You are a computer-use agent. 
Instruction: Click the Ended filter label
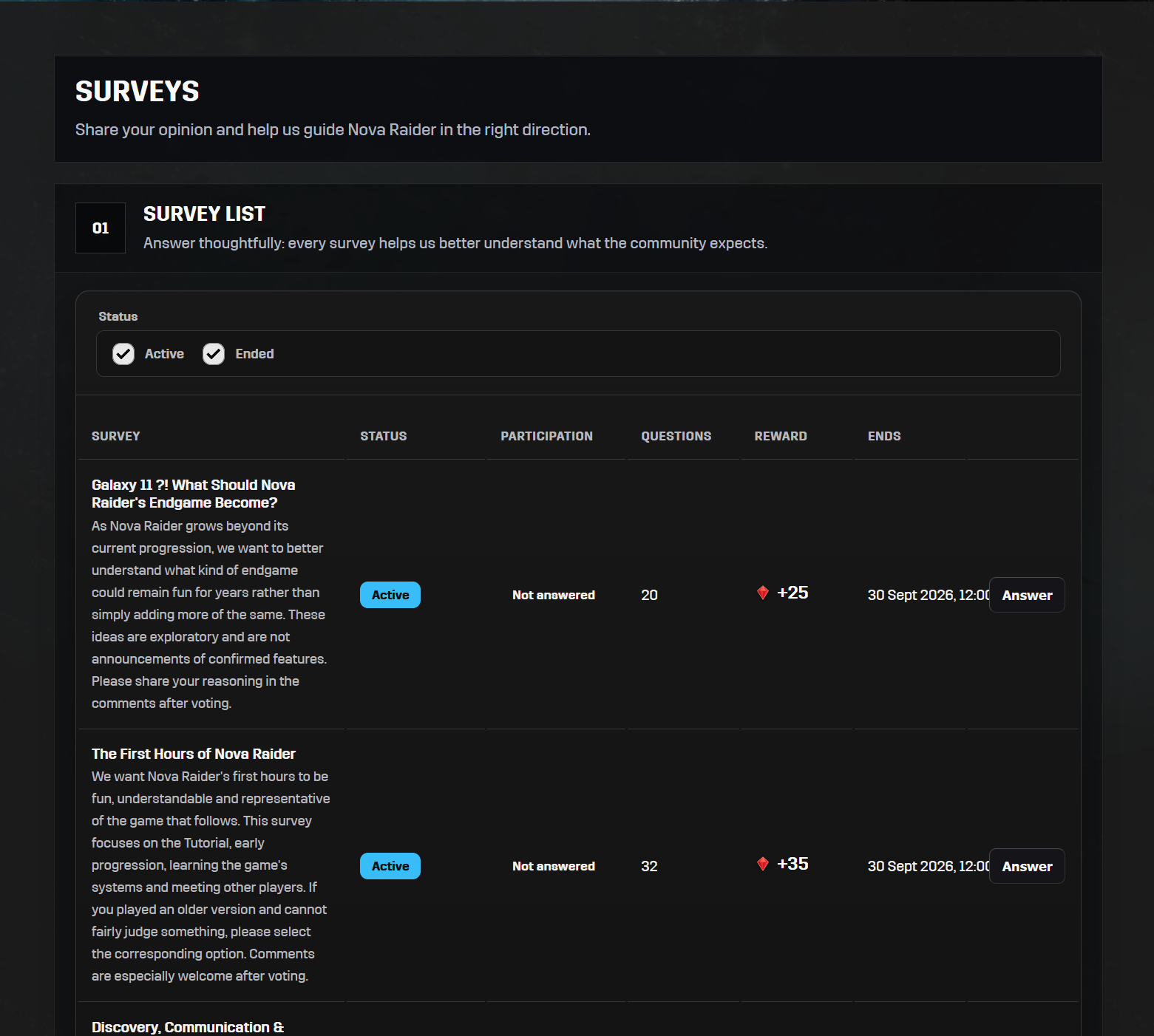click(x=254, y=354)
